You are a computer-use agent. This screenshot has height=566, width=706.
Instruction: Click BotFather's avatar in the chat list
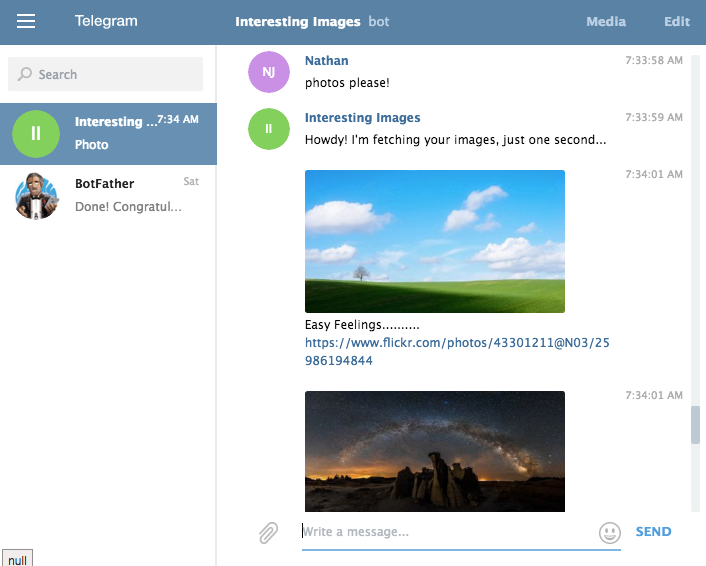coord(36,196)
